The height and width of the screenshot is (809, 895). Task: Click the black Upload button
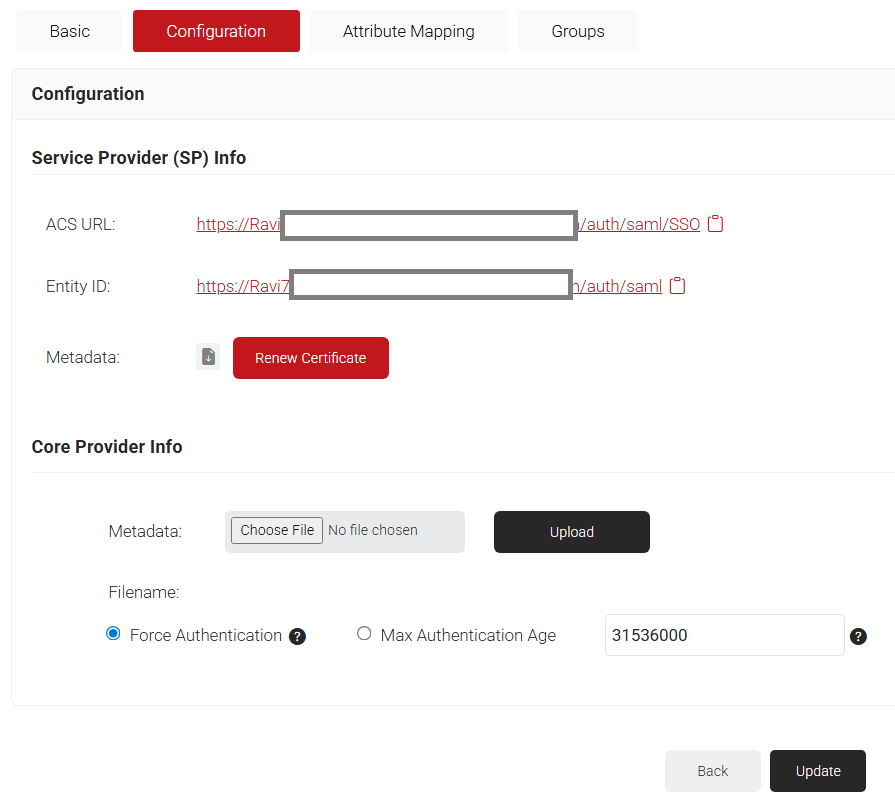[x=571, y=532]
